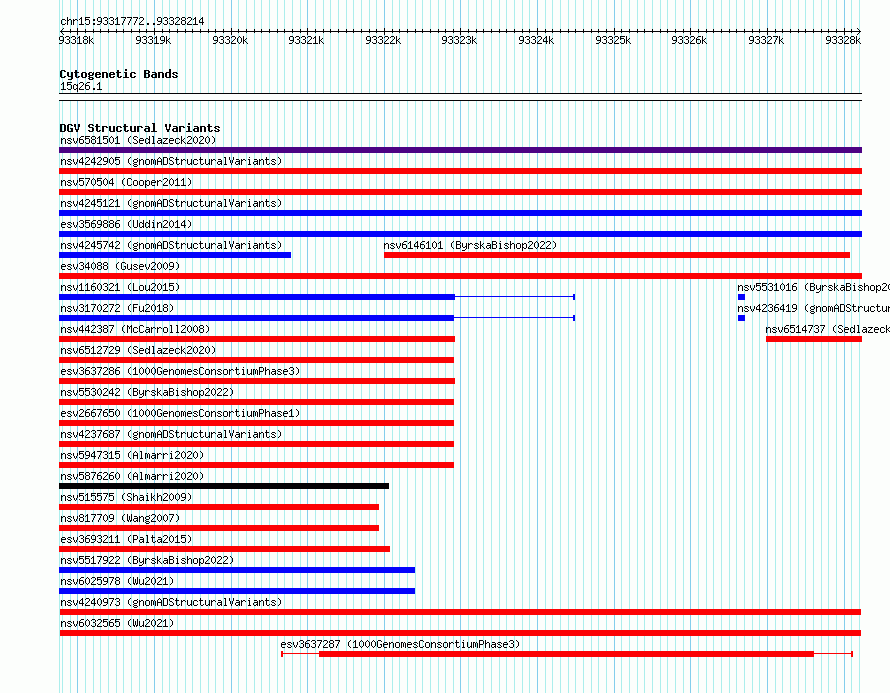Open the nsv4245742 (gnomADStructuralVariants) label
The height and width of the screenshot is (693, 890).
(x=171, y=245)
